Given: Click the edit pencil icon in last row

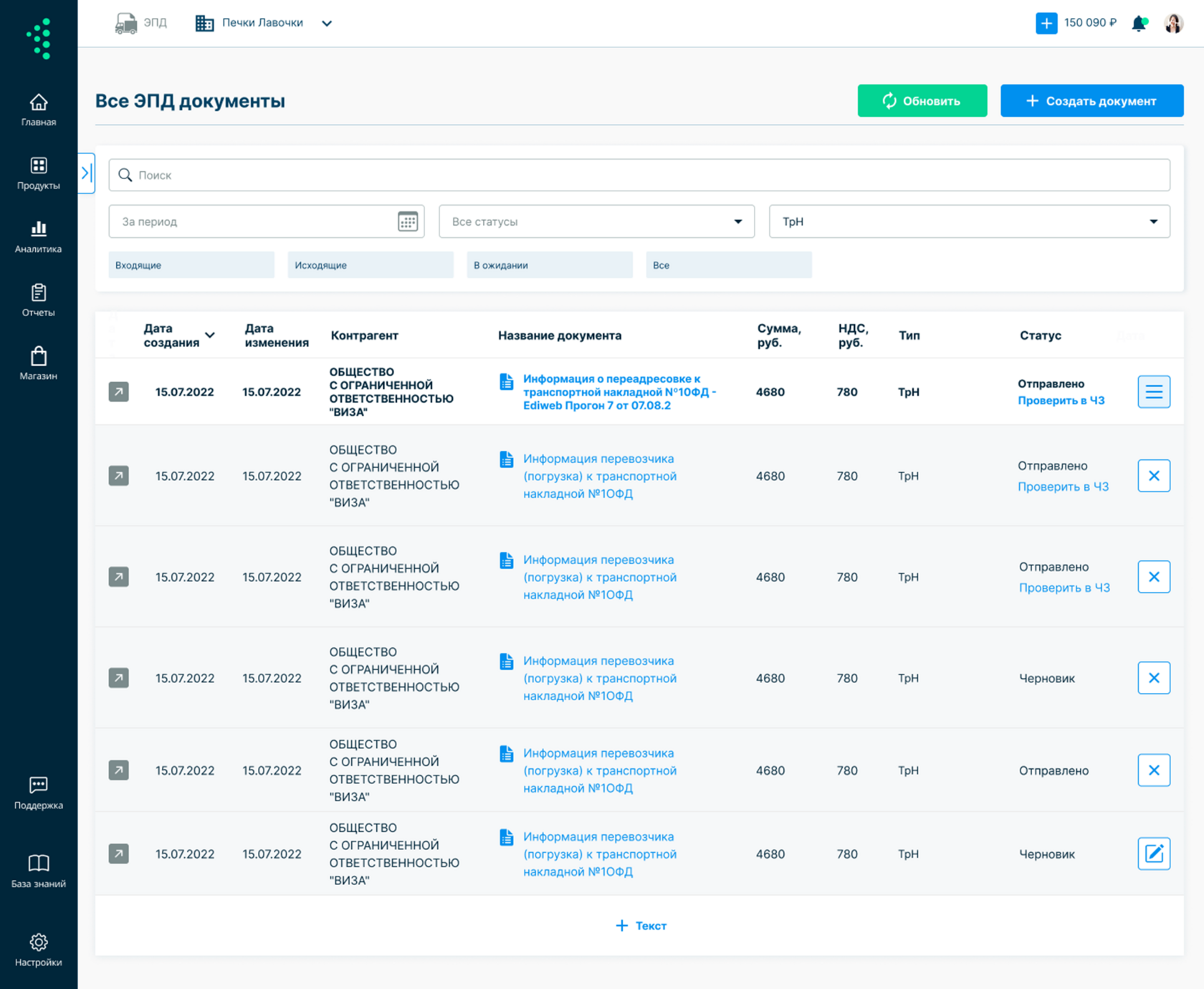Looking at the screenshot, I should pos(1154,854).
